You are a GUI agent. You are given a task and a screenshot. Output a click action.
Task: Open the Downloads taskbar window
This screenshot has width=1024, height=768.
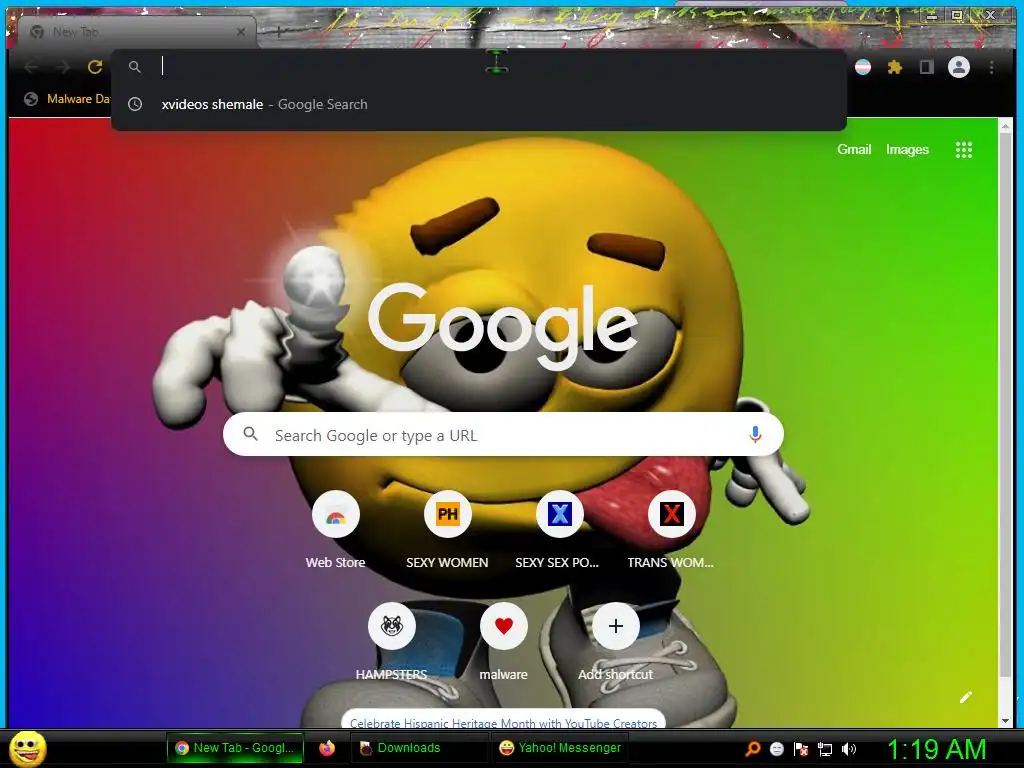coord(419,748)
